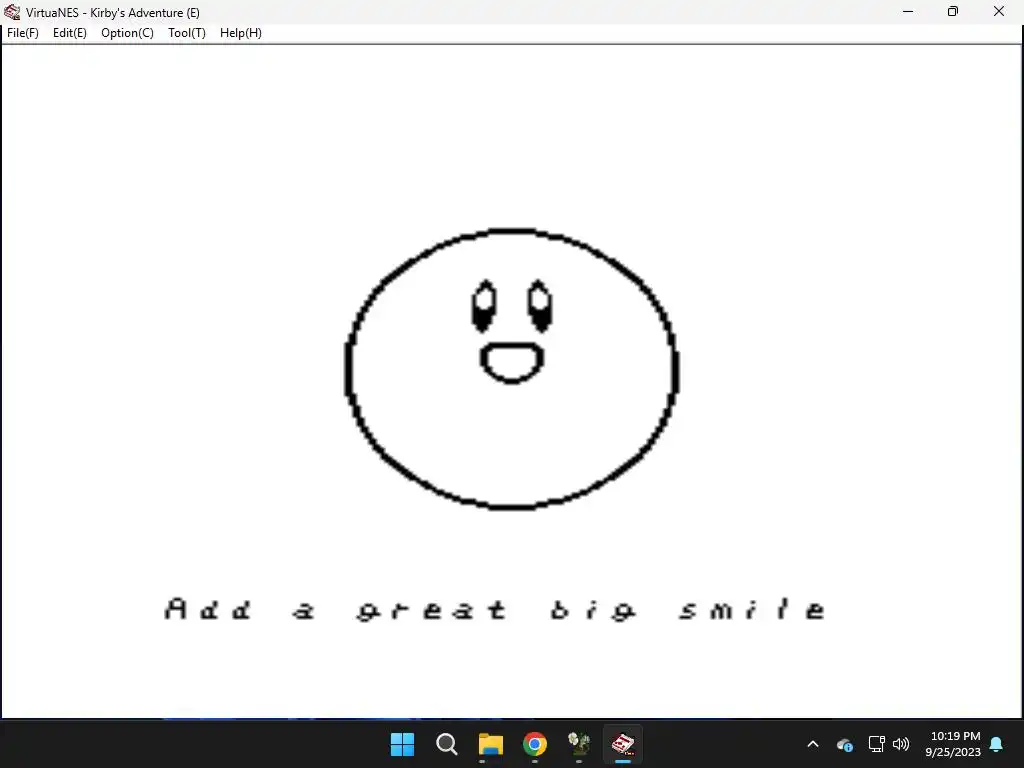Open the Option(C) menu
This screenshot has width=1024, height=768.
coord(127,33)
